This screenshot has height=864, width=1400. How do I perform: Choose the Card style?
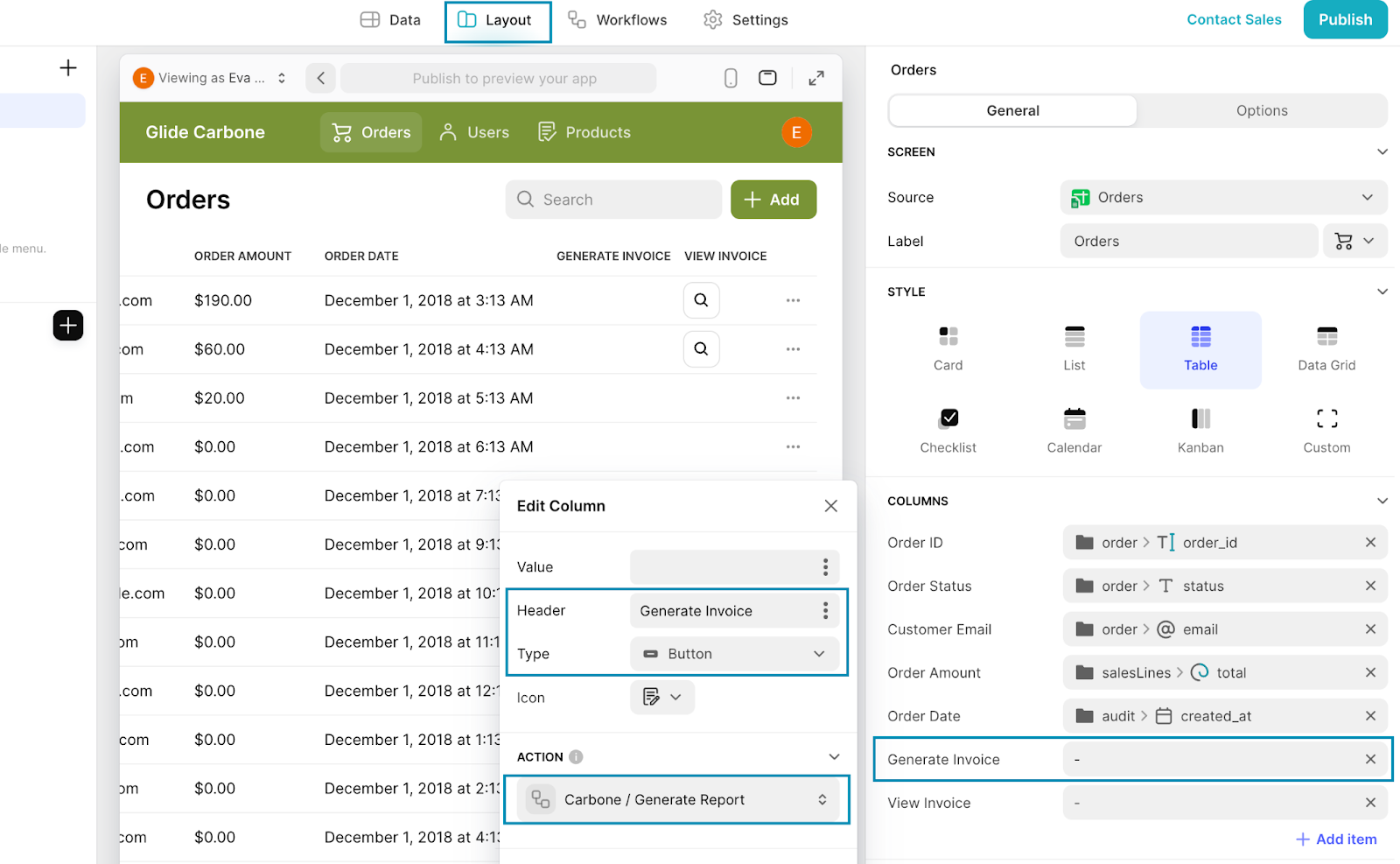click(948, 349)
